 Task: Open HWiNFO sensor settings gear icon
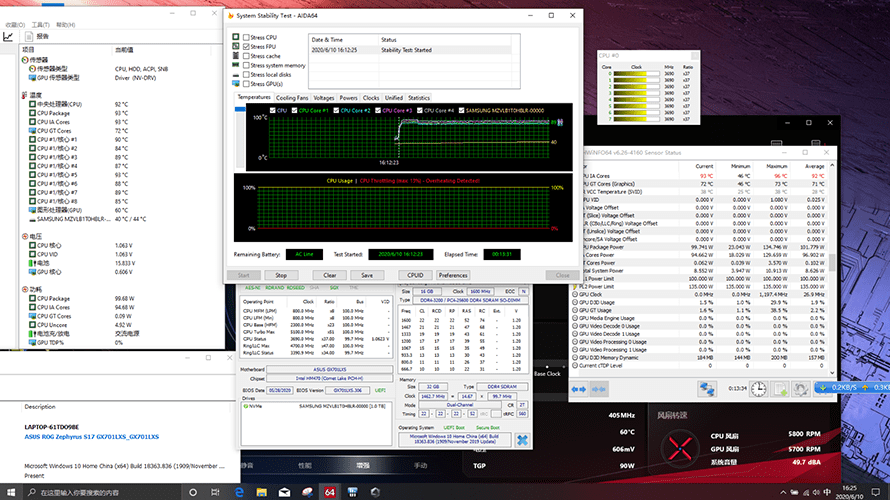click(801, 389)
